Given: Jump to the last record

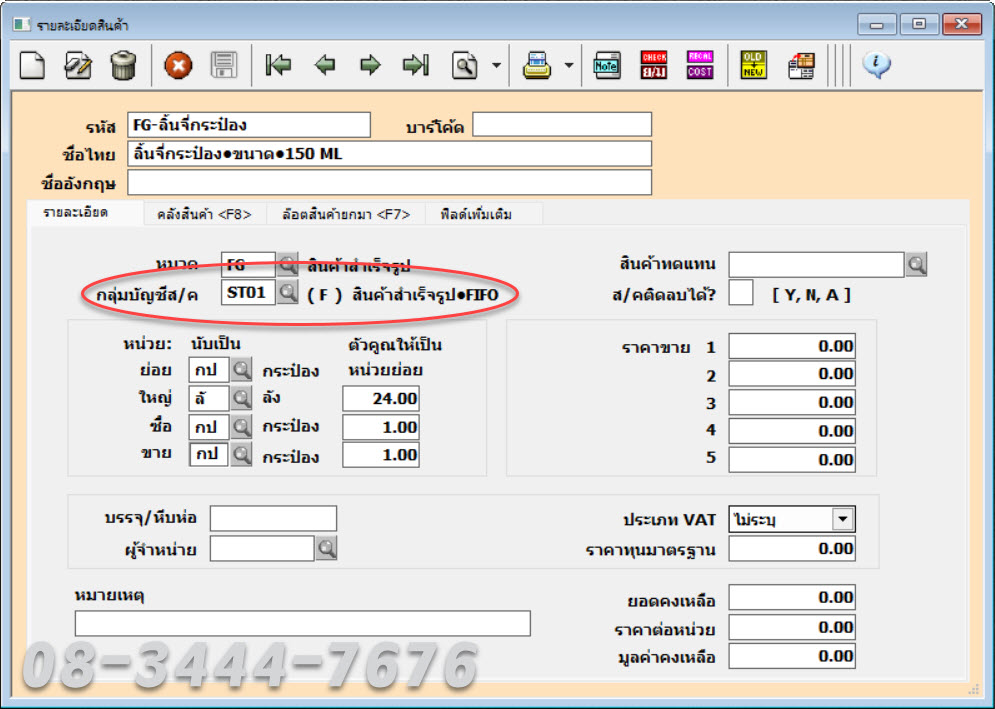Looking at the screenshot, I should (416, 65).
